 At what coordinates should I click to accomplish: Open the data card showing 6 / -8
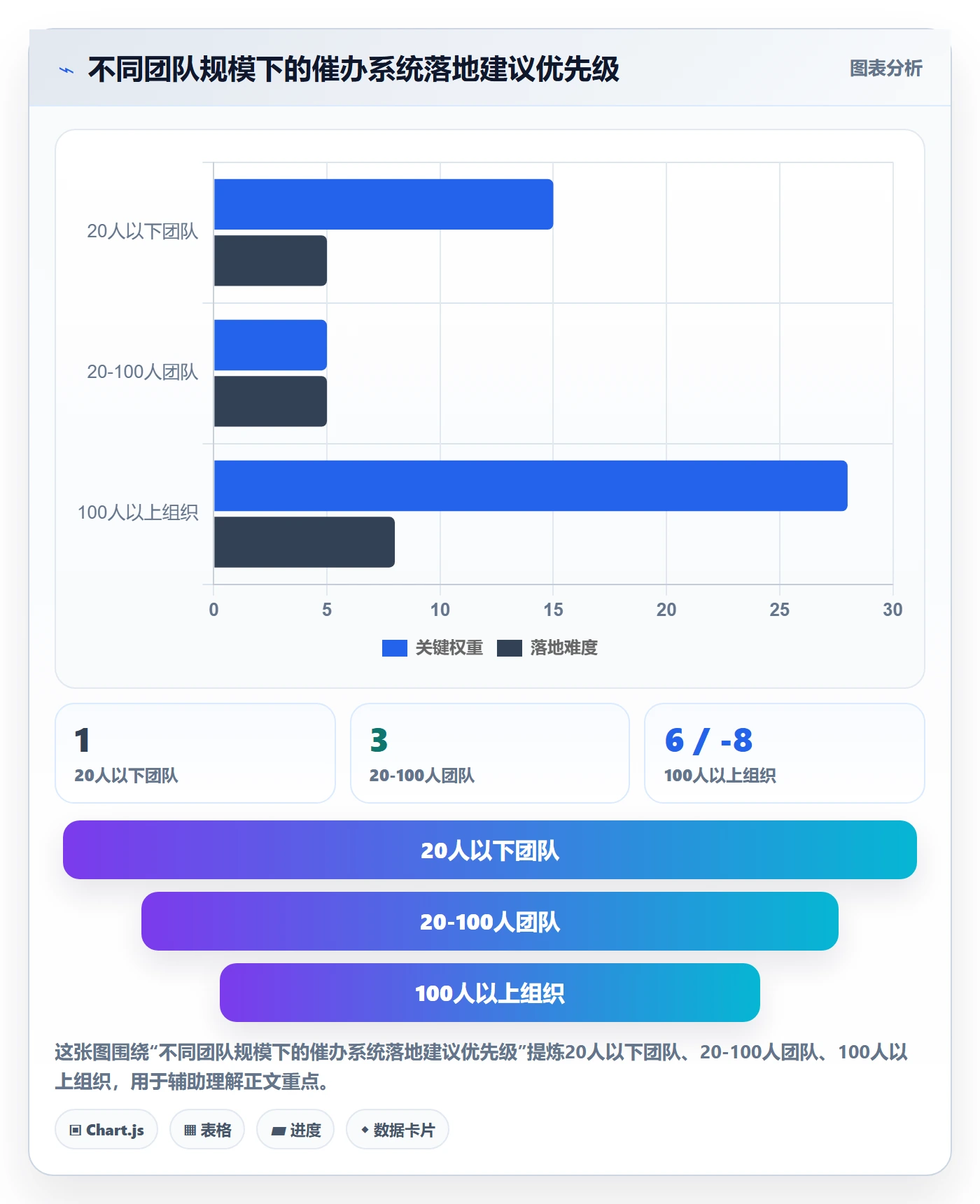pyautogui.click(x=785, y=753)
